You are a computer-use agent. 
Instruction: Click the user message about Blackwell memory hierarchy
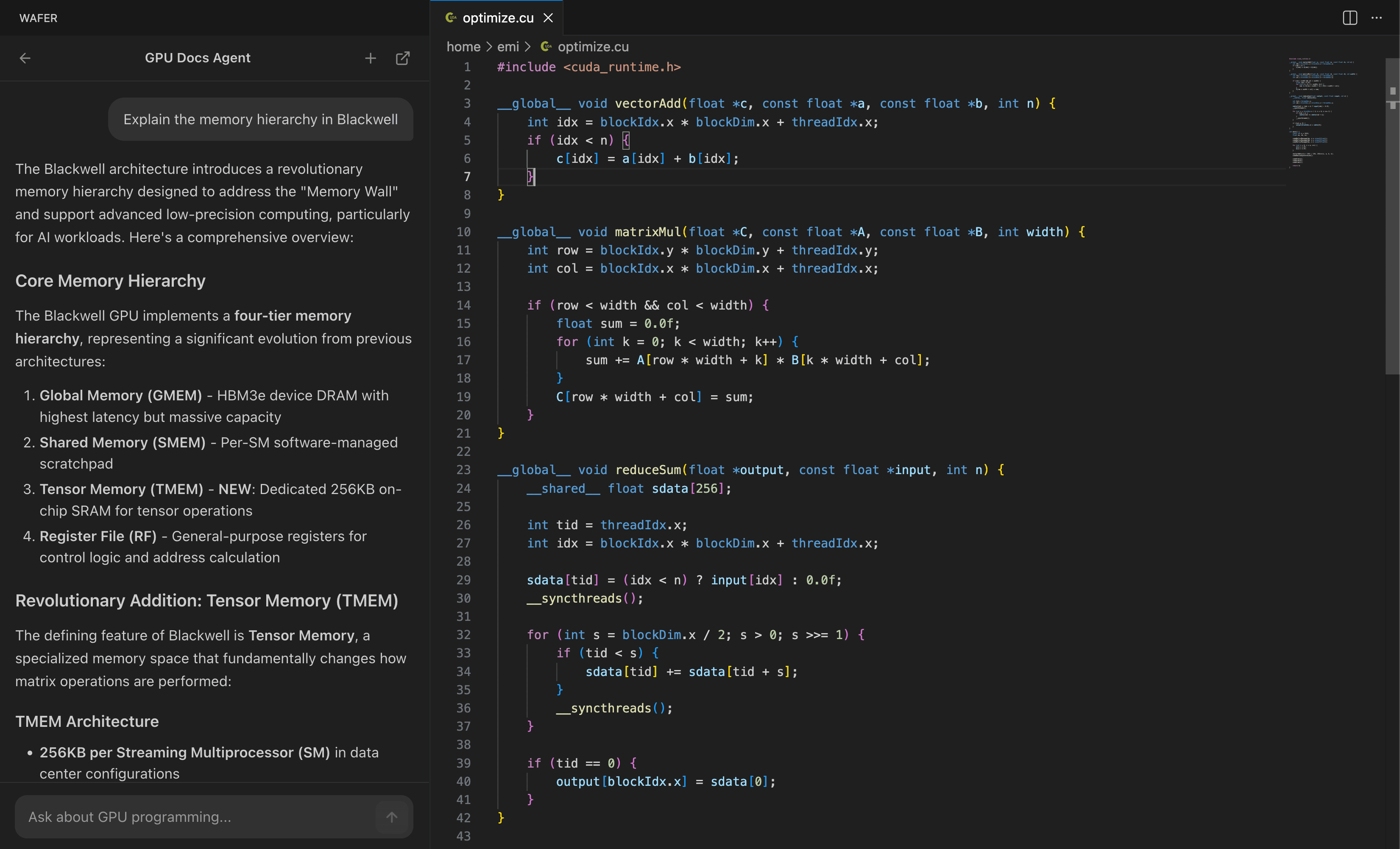click(x=260, y=119)
